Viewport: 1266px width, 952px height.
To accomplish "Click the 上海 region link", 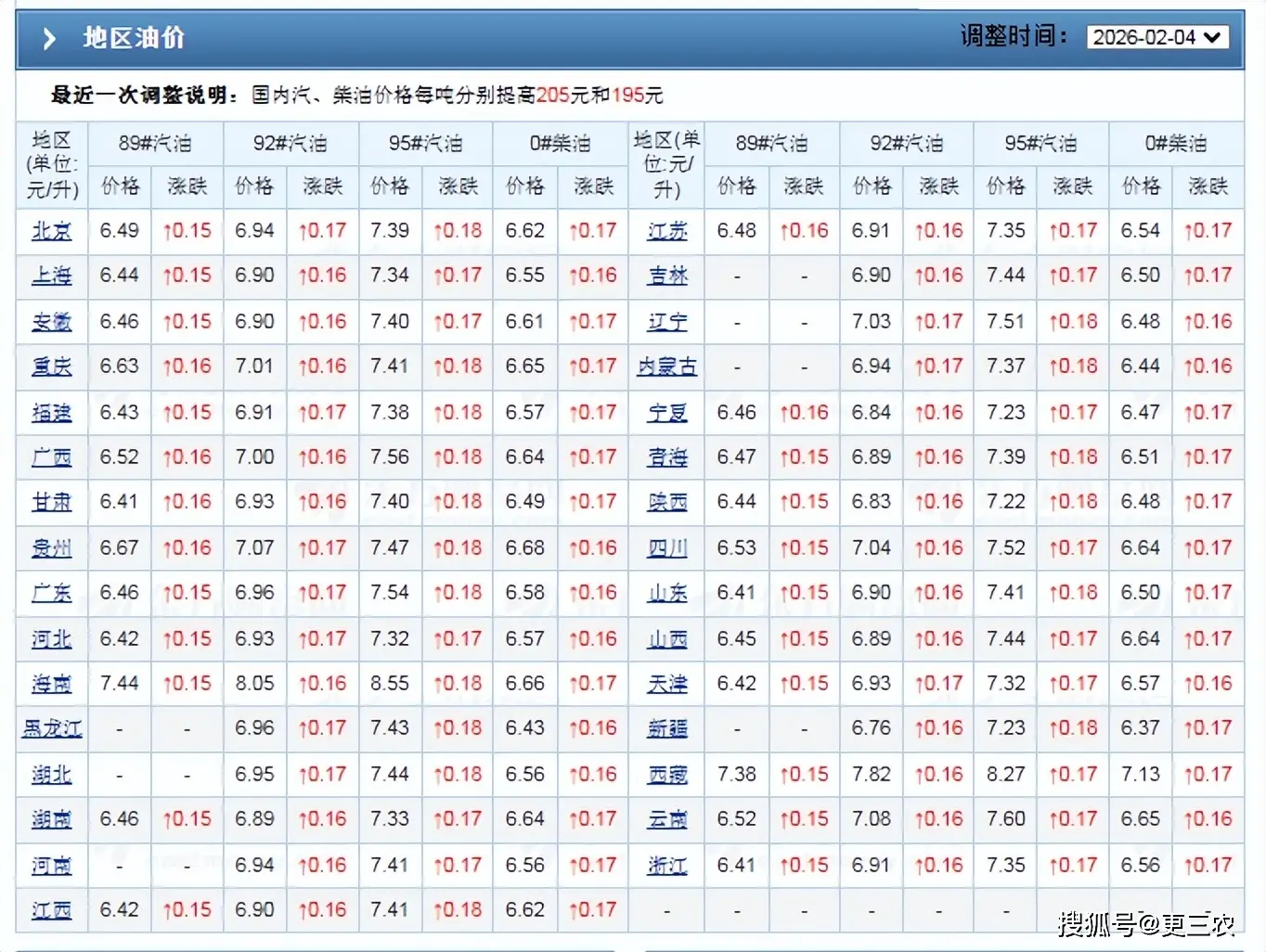I will point(50,275).
